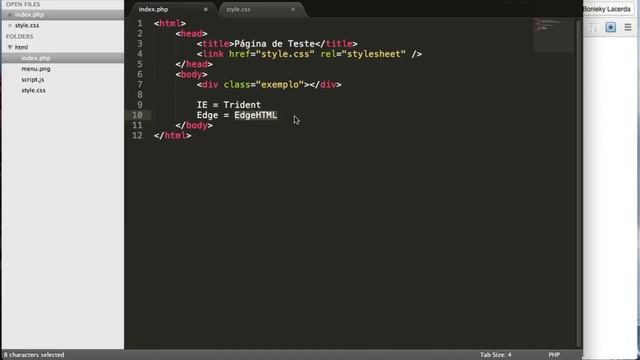Select the index.php editor tab
This screenshot has width=640, height=360.
click(153, 9)
